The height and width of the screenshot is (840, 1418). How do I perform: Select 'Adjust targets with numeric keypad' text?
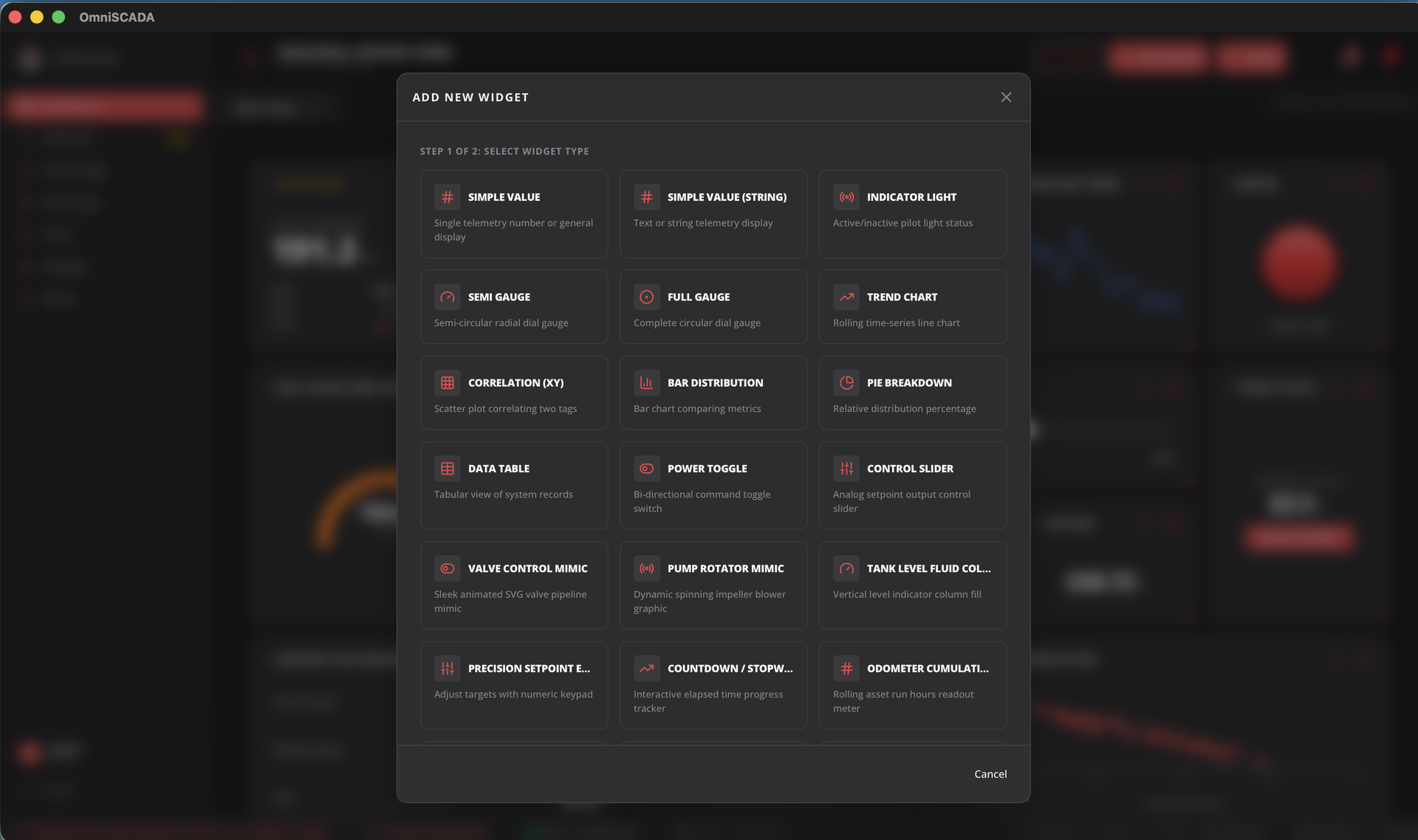(x=513, y=694)
